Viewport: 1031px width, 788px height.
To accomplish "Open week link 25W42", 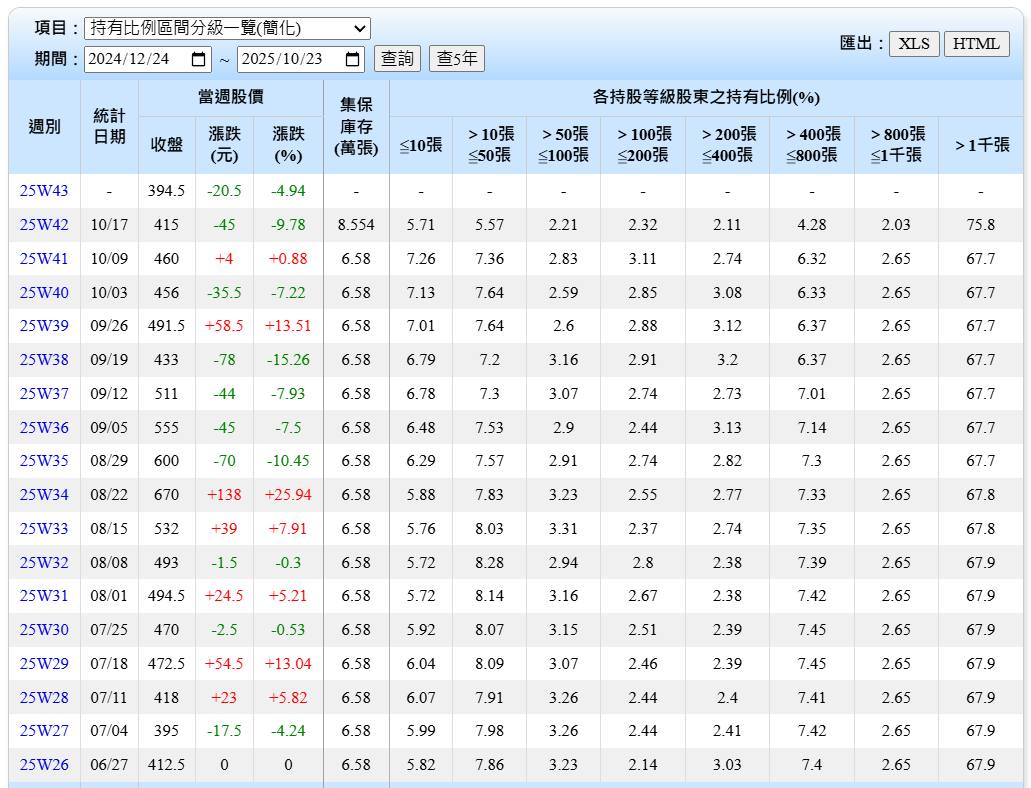I will 44,225.
